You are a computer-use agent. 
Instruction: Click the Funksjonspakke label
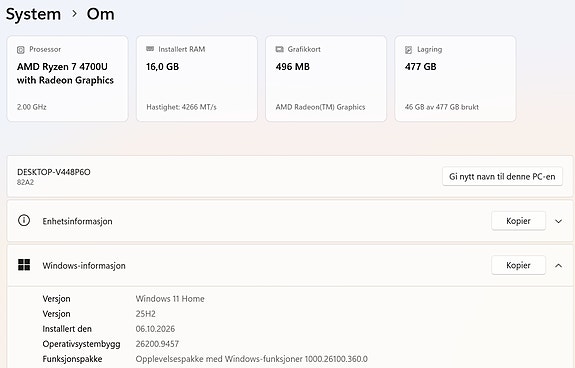click(x=72, y=359)
